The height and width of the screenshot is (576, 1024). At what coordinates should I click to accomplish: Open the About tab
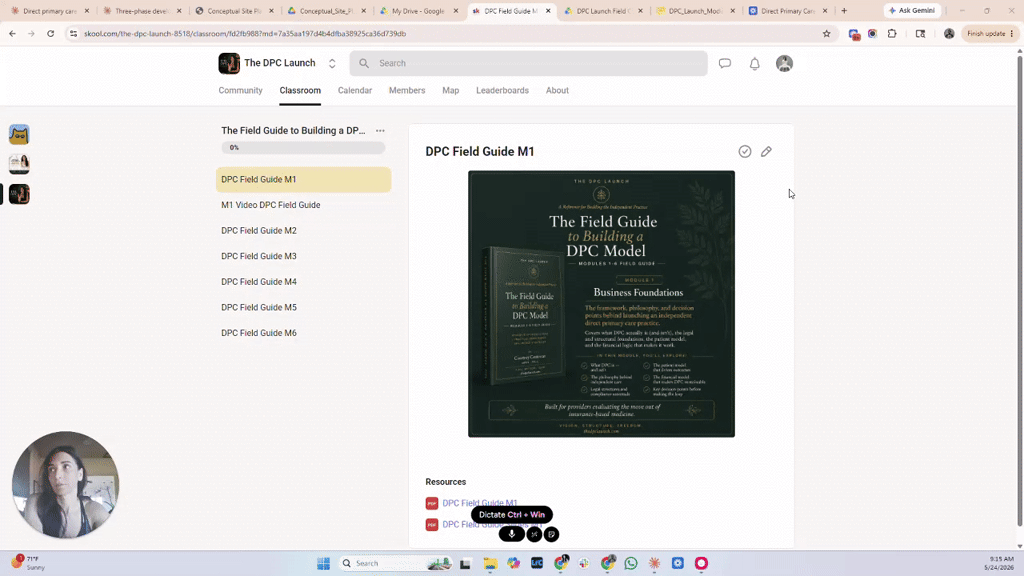click(x=557, y=90)
